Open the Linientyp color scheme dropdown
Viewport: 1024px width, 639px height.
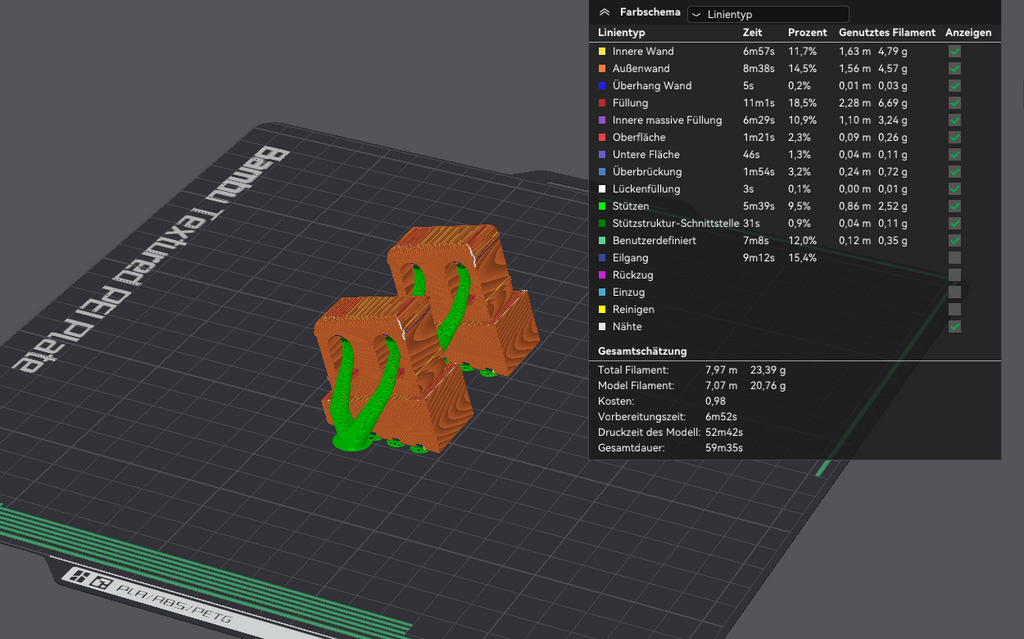point(768,14)
